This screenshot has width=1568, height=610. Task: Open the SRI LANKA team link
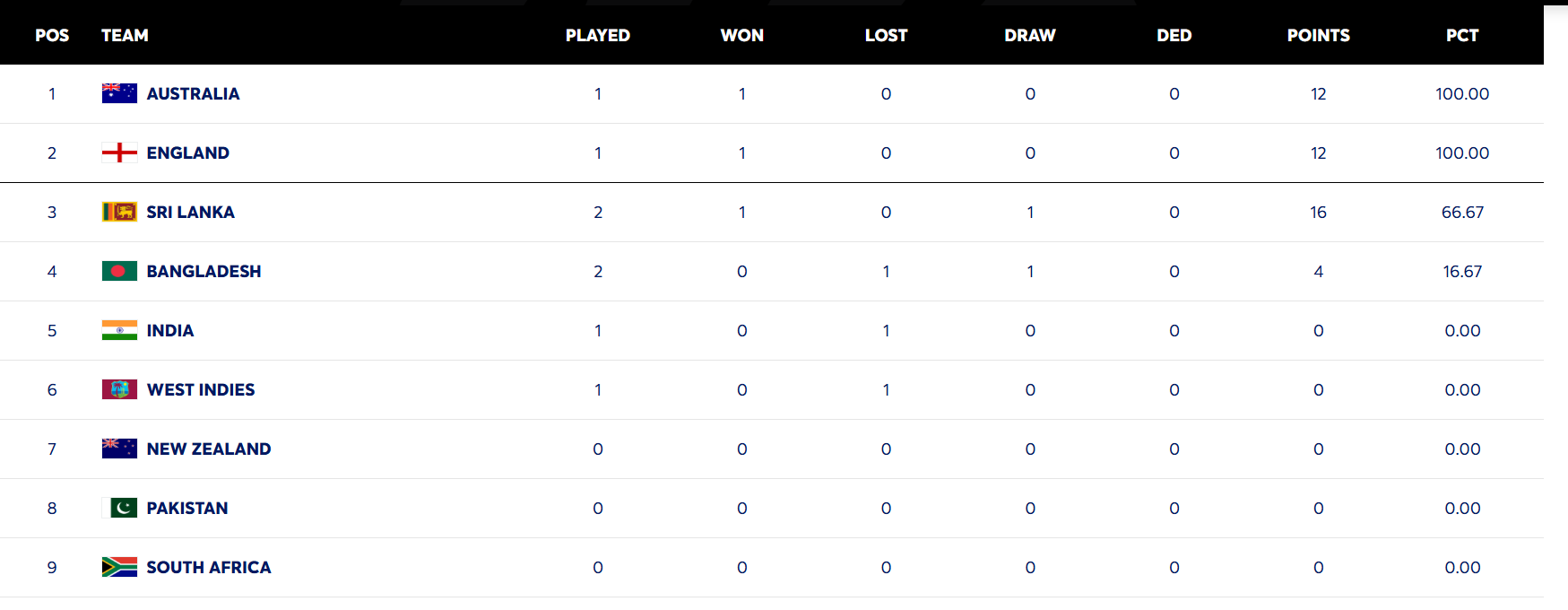point(191,212)
